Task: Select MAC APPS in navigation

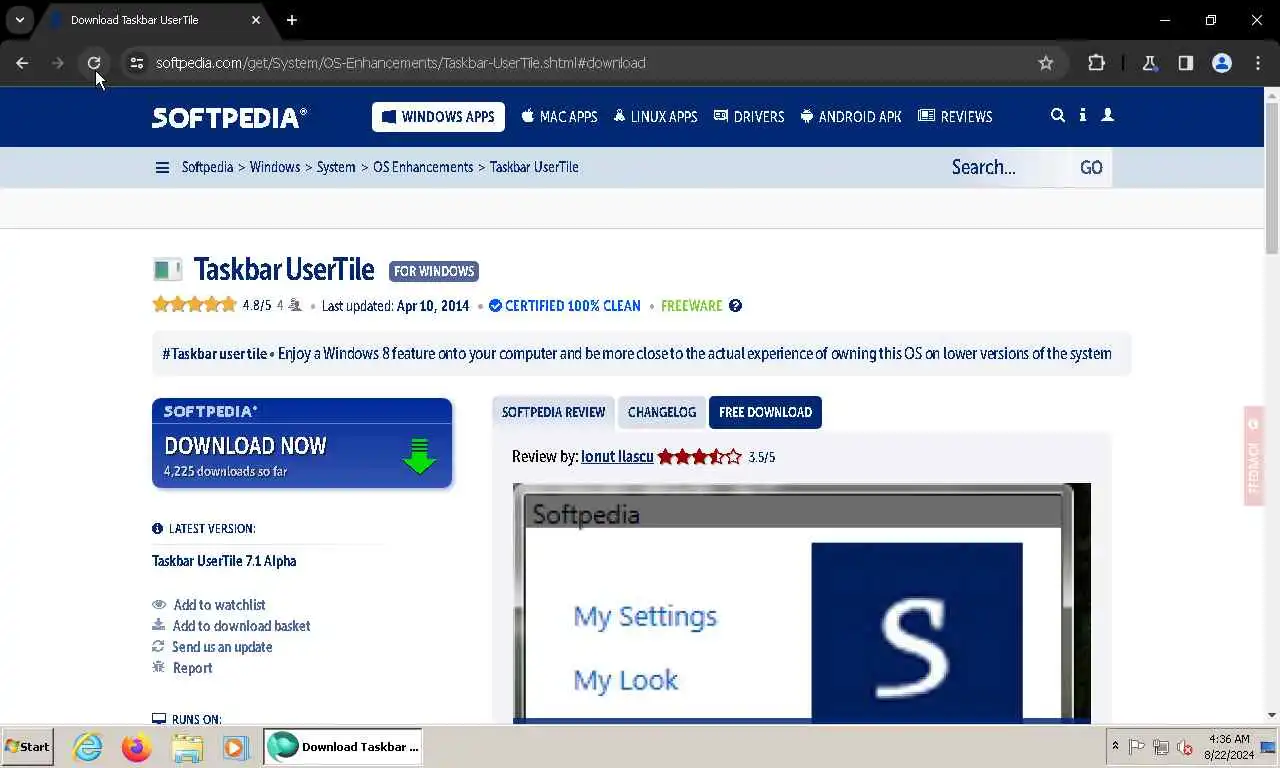Action: coord(559,117)
